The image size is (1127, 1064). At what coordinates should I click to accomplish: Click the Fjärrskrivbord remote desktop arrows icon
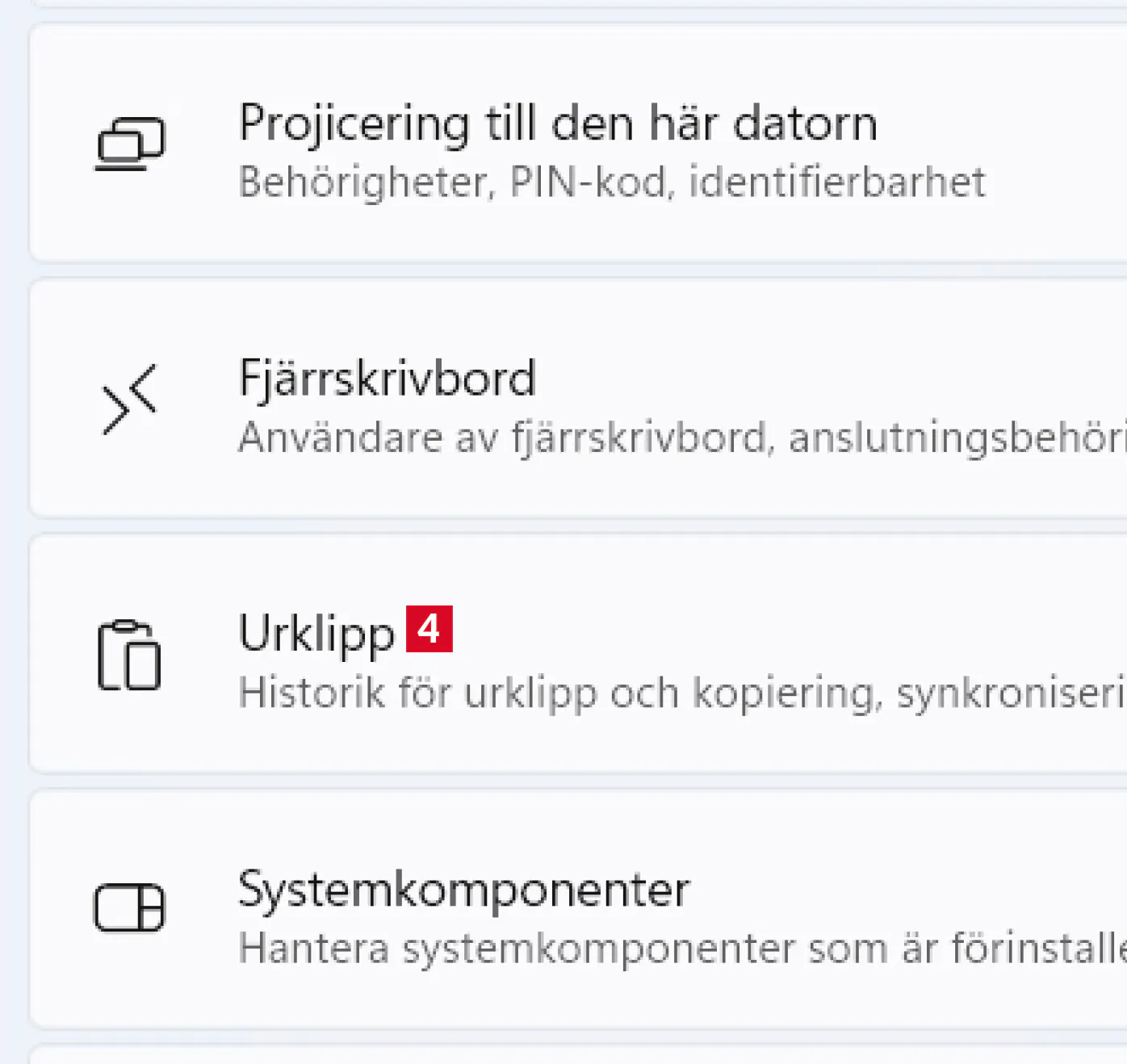pos(129,399)
